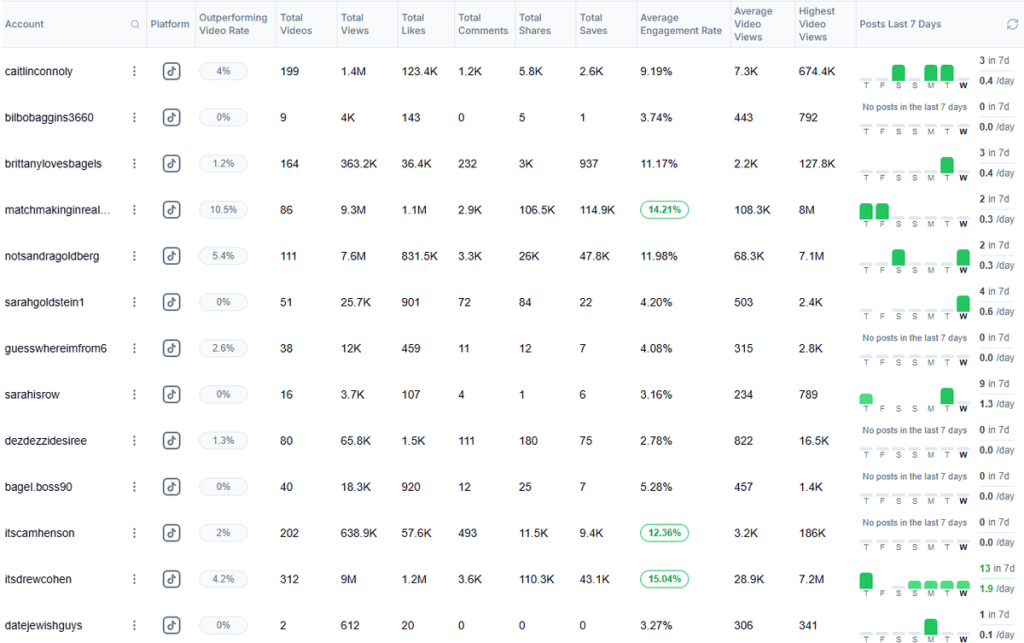Click the TikTok platform icon for caitlinconnoly

click(x=172, y=71)
